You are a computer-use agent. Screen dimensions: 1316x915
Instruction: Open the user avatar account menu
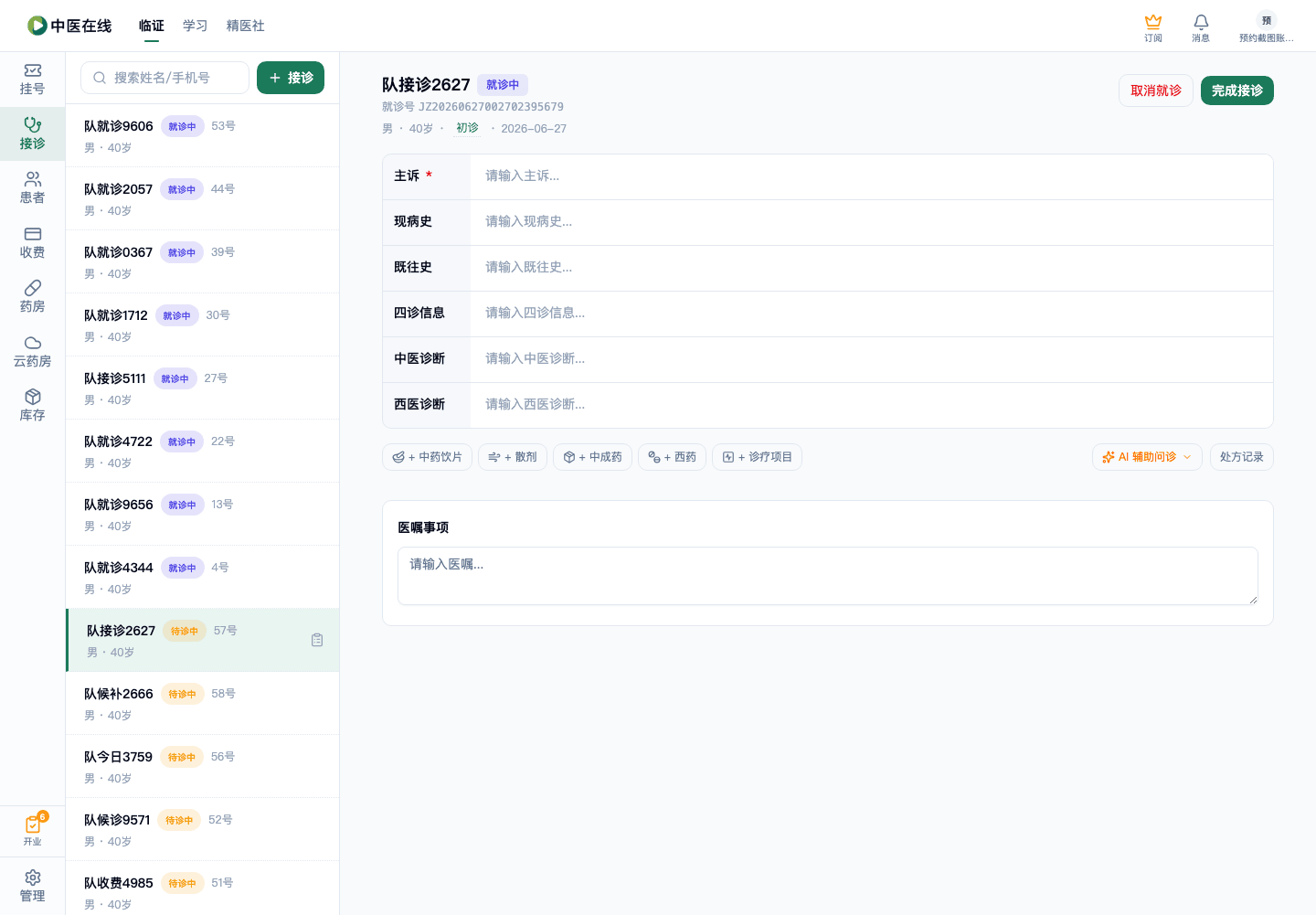[1266, 27]
